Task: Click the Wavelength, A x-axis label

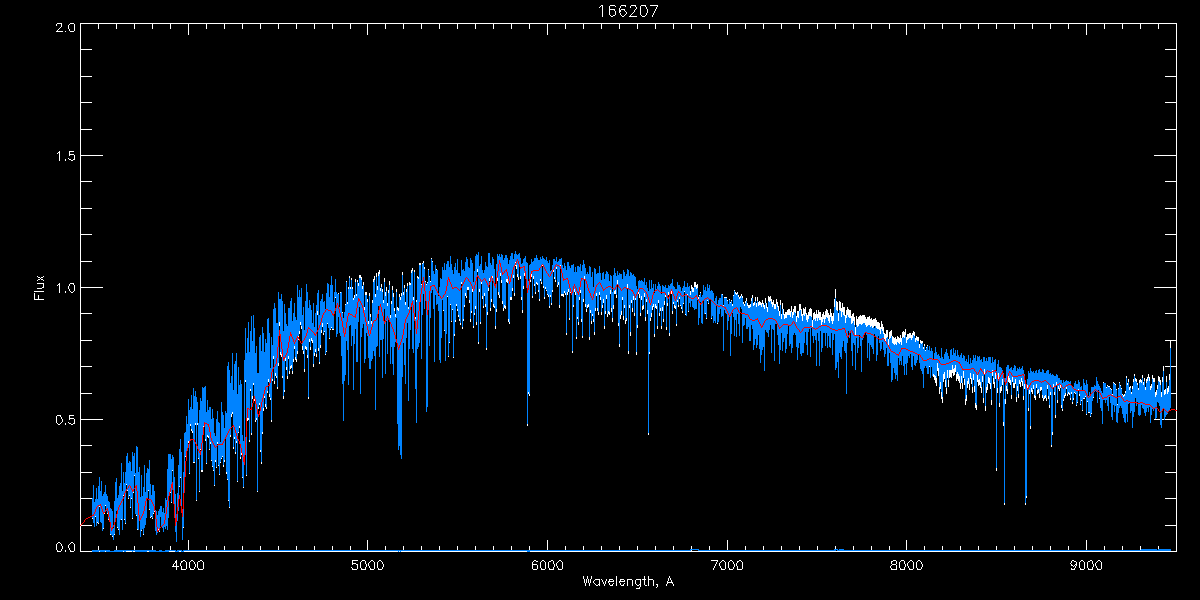Action: tap(628, 582)
